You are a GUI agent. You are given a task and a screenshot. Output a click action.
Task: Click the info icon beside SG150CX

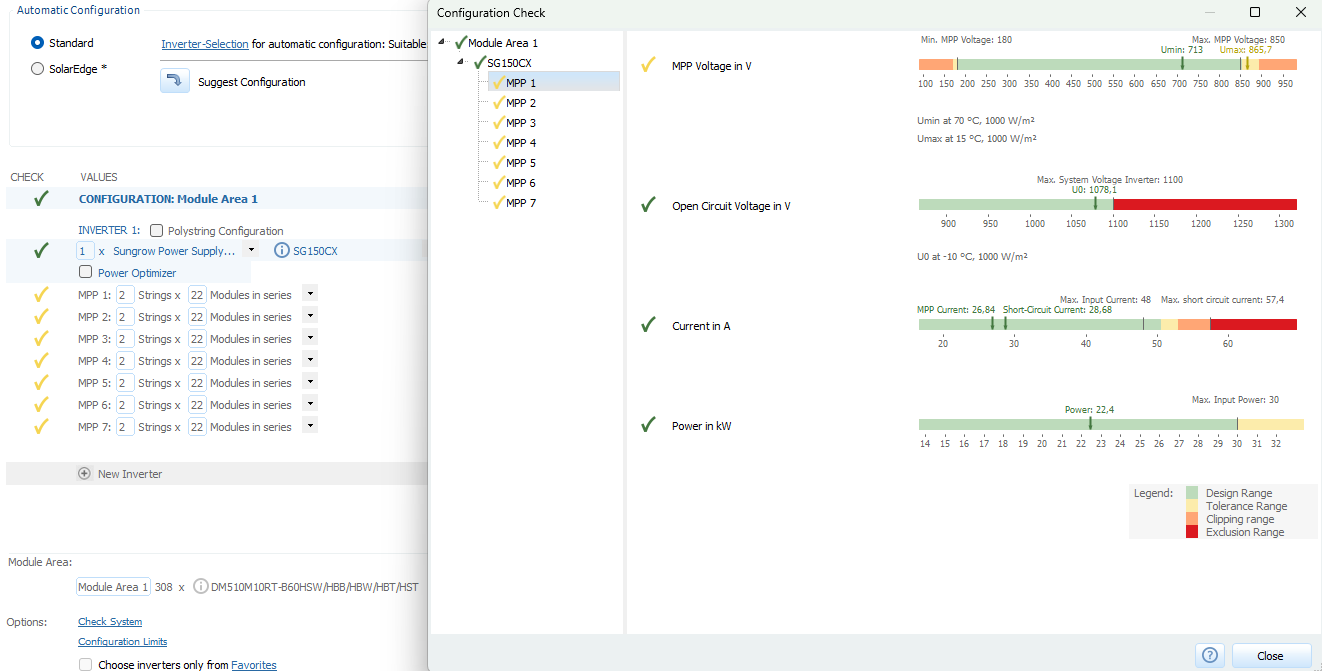click(x=282, y=251)
